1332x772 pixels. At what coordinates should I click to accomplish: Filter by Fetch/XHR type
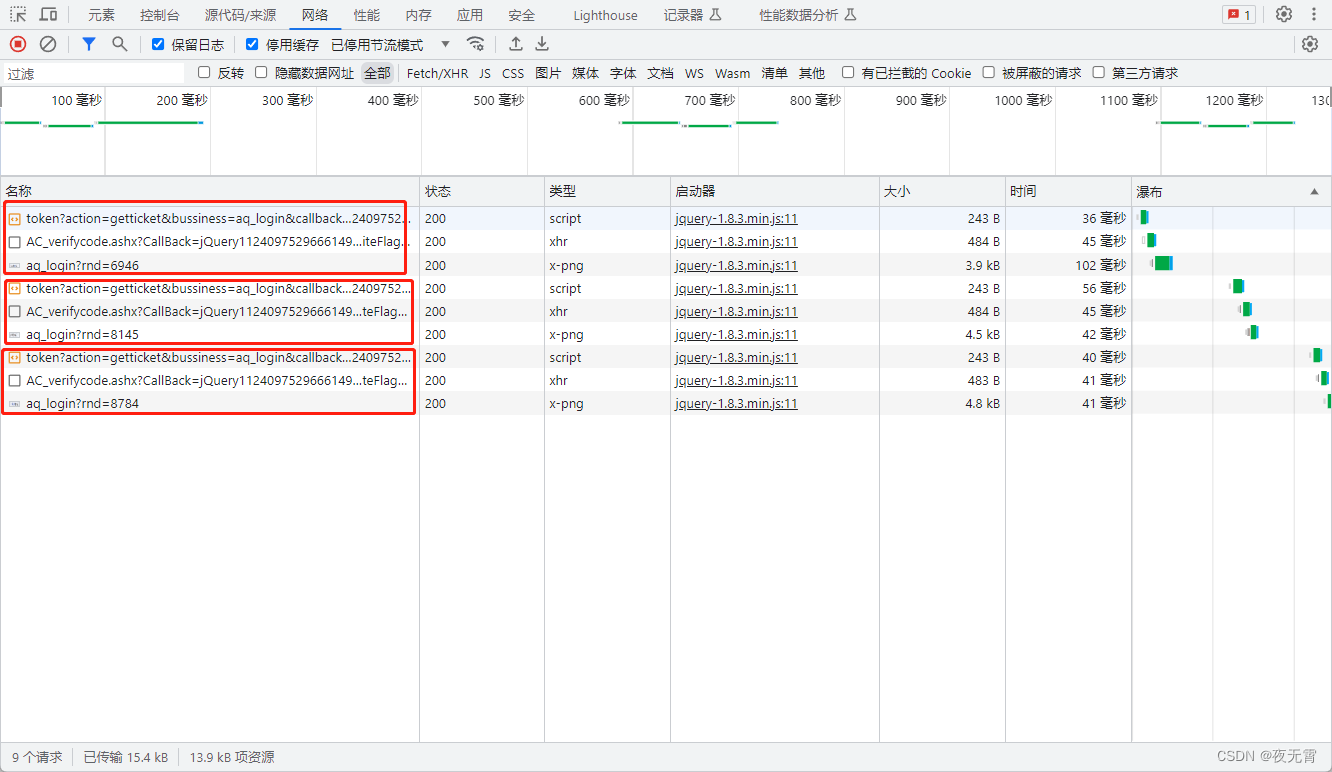tap(437, 73)
